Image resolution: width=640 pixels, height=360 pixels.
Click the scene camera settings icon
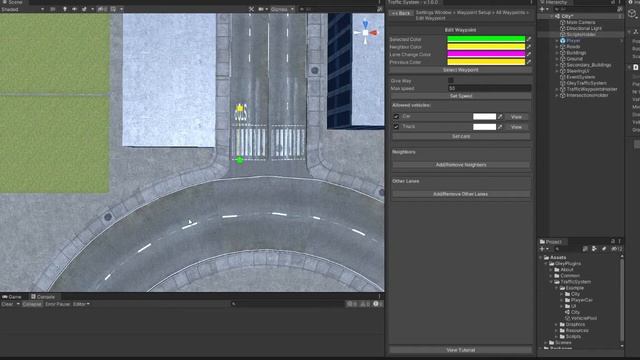[x=261, y=9]
